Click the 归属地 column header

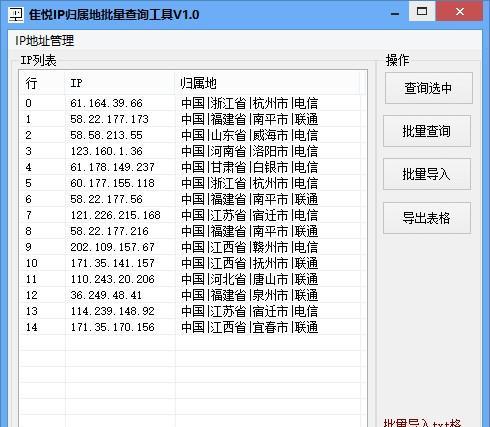click(198, 83)
